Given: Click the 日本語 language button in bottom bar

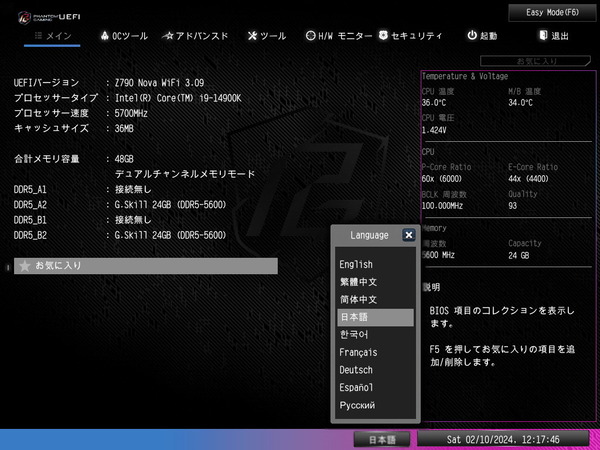Looking at the screenshot, I should click(x=382, y=439).
